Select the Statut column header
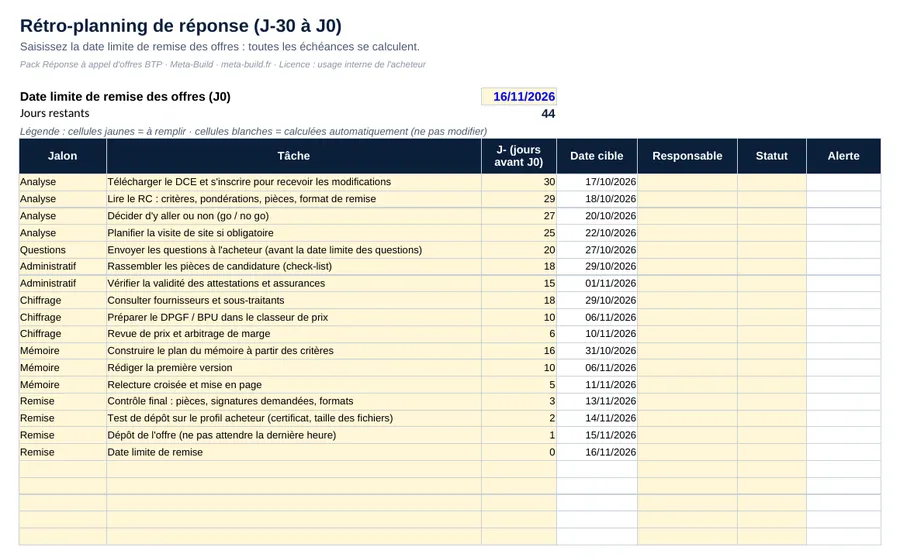This screenshot has width=900, height=557. coord(772,156)
